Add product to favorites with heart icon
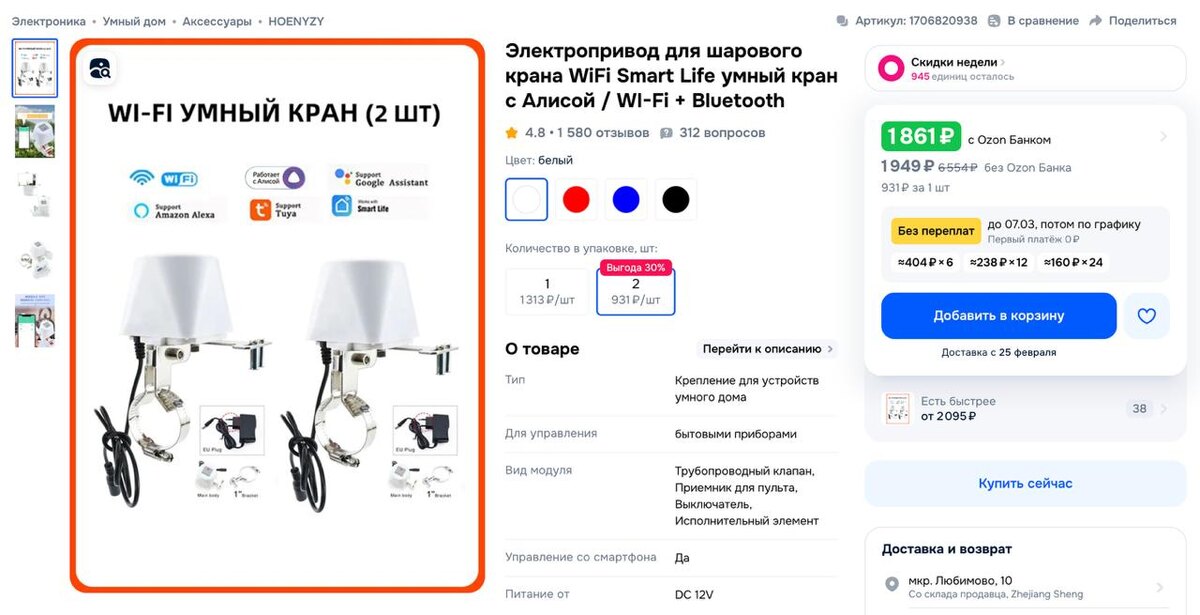This screenshot has height=615, width=1200. (1146, 316)
